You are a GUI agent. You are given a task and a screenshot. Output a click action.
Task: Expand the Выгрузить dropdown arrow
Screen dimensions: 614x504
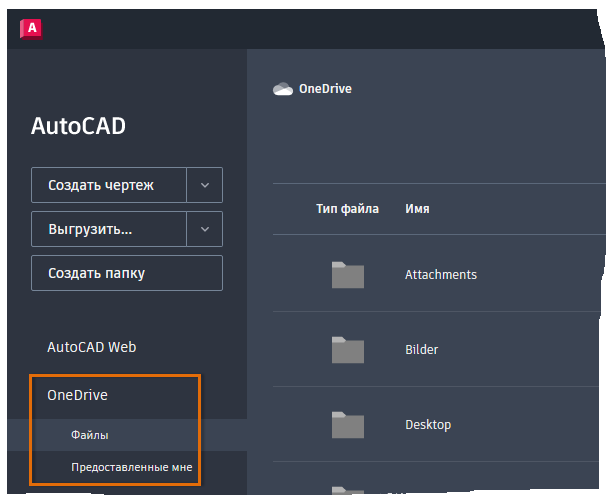tap(205, 229)
